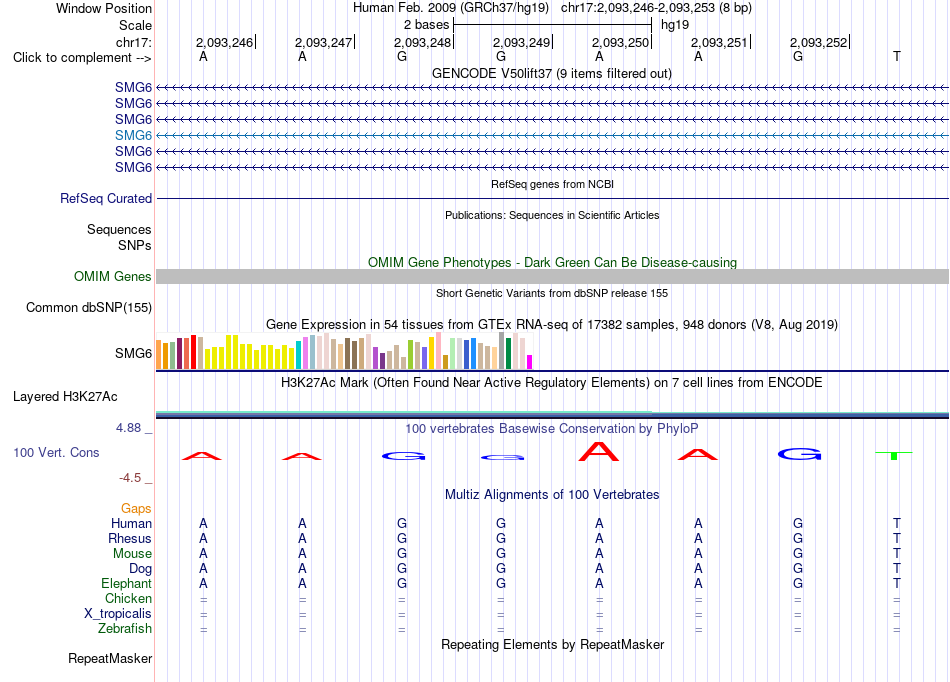Click the T base in the complement row
The image size is (950, 682).
point(897,56)
